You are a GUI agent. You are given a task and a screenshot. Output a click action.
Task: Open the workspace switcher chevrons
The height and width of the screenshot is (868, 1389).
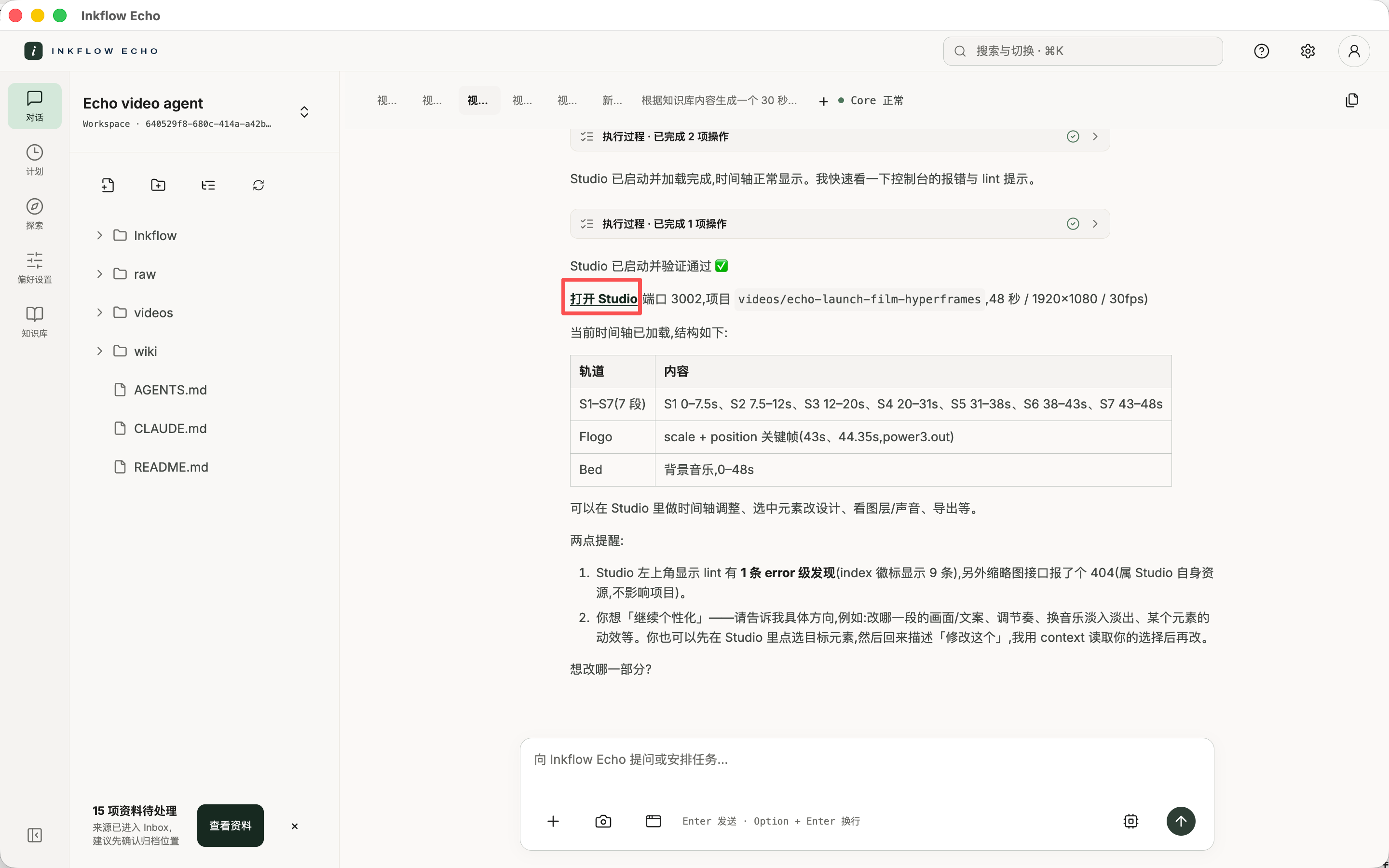304,111
